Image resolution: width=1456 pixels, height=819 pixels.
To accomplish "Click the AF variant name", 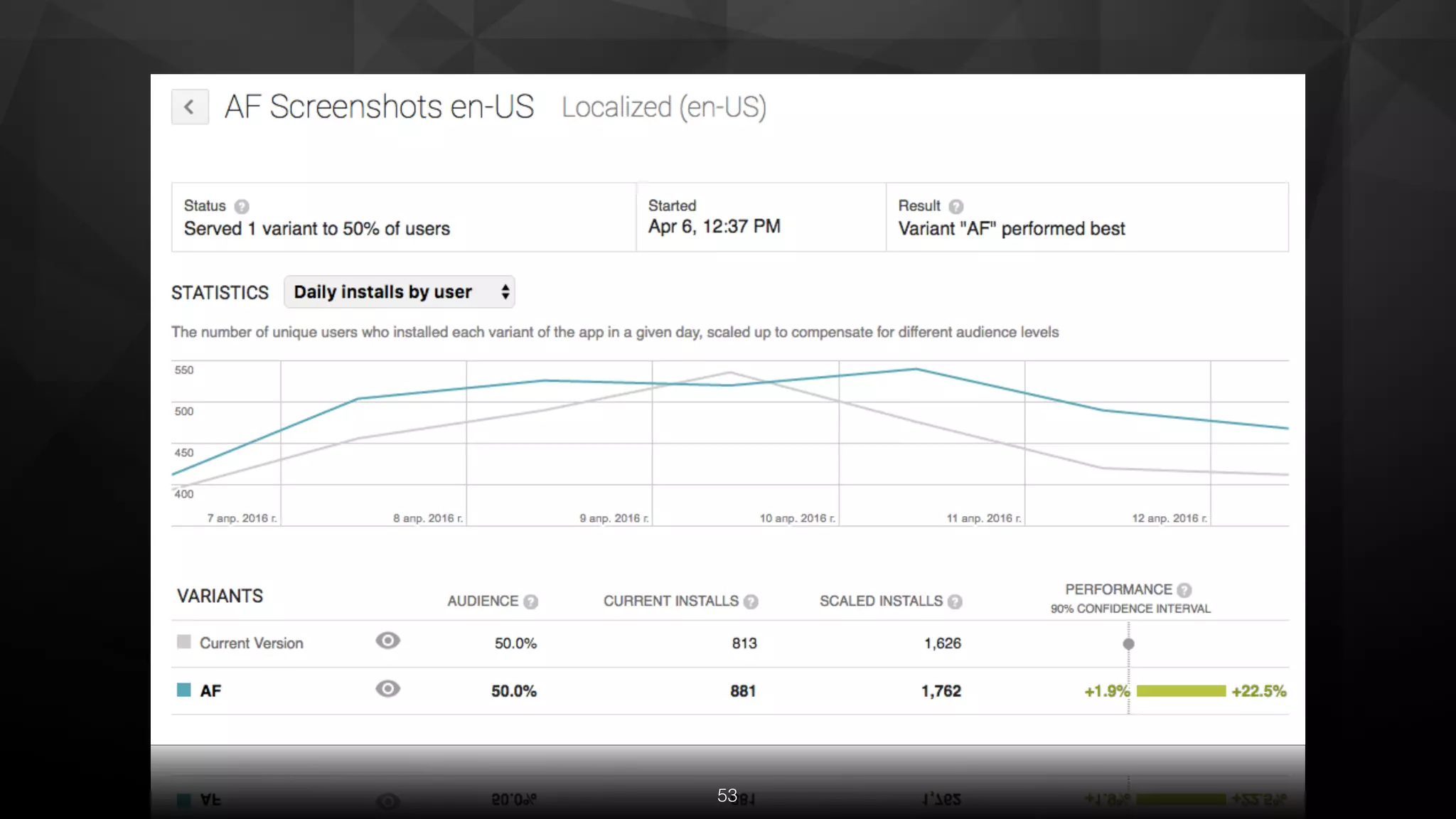I will tap(210, 691).
